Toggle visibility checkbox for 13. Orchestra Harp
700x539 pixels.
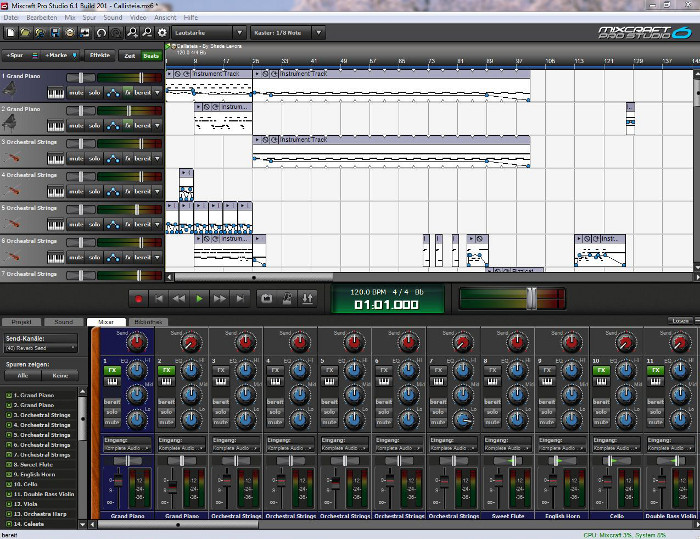8,514
